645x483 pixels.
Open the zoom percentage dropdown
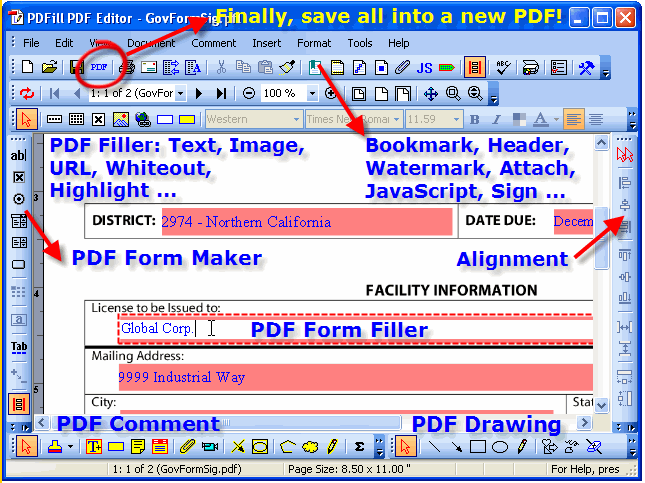[312, 93]
